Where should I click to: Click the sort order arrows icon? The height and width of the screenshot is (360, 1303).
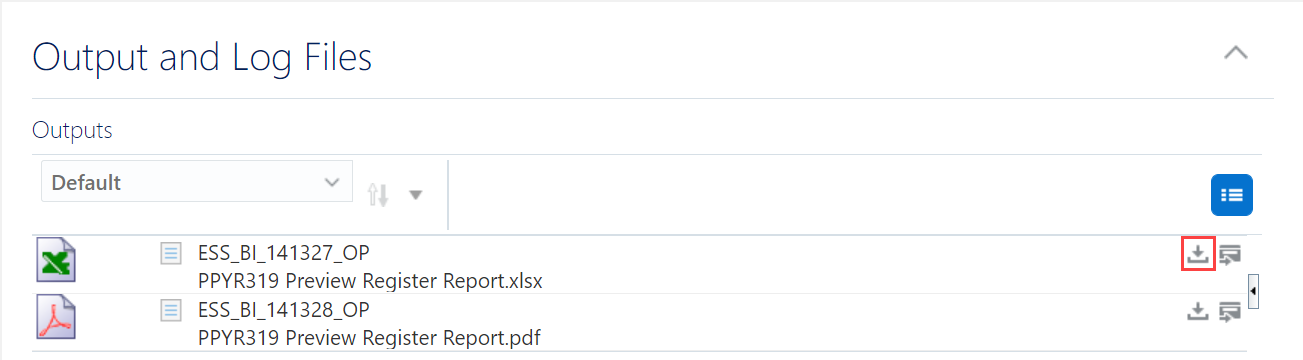pos(378,194)
